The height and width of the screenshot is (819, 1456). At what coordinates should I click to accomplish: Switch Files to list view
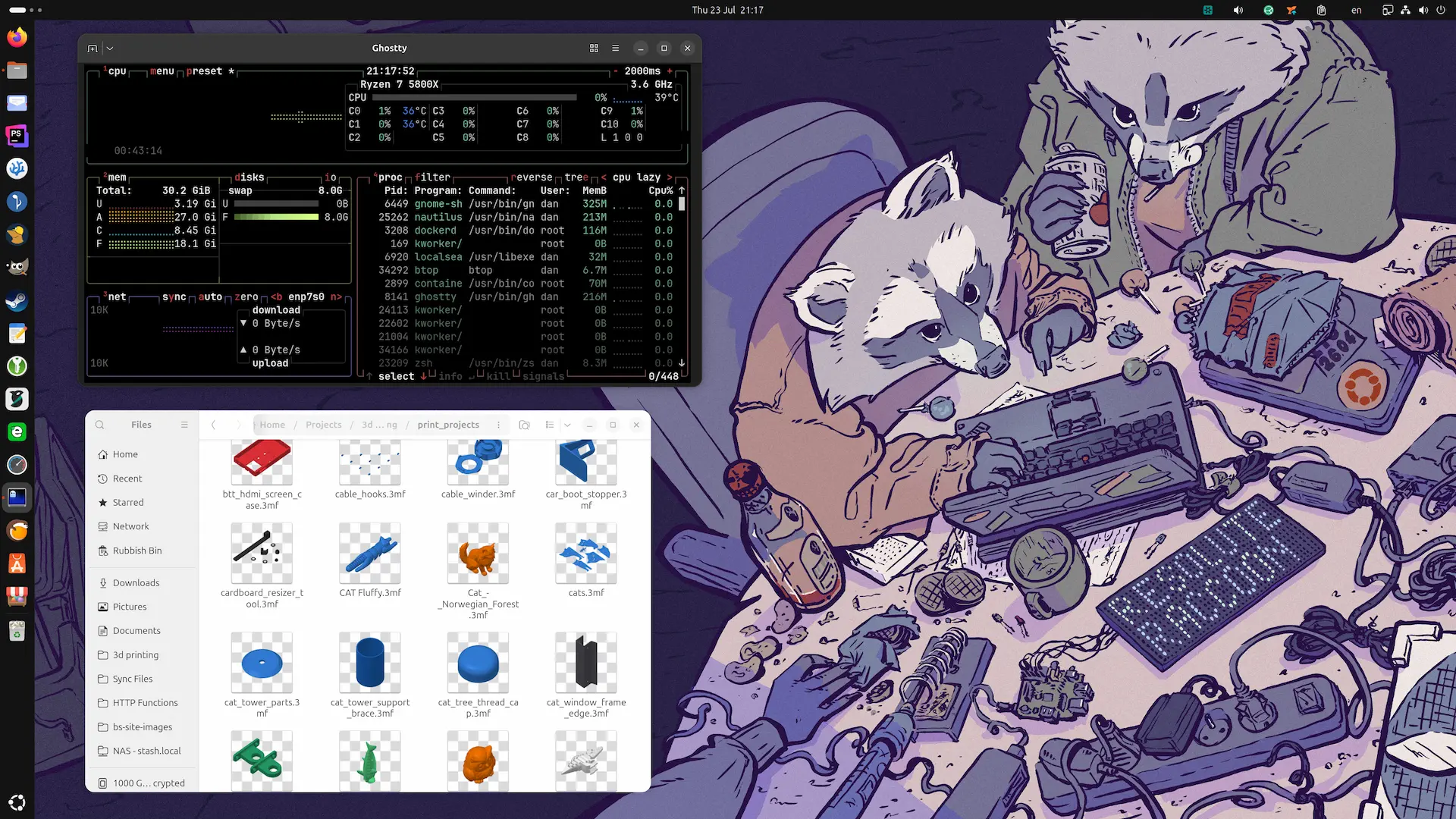tap(550, 425)
